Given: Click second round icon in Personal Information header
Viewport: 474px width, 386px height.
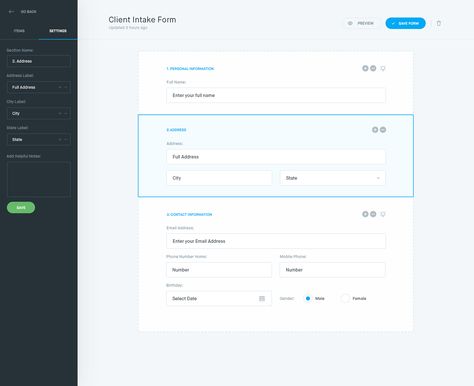Looking at the screenshot, I should click(373, 68).
